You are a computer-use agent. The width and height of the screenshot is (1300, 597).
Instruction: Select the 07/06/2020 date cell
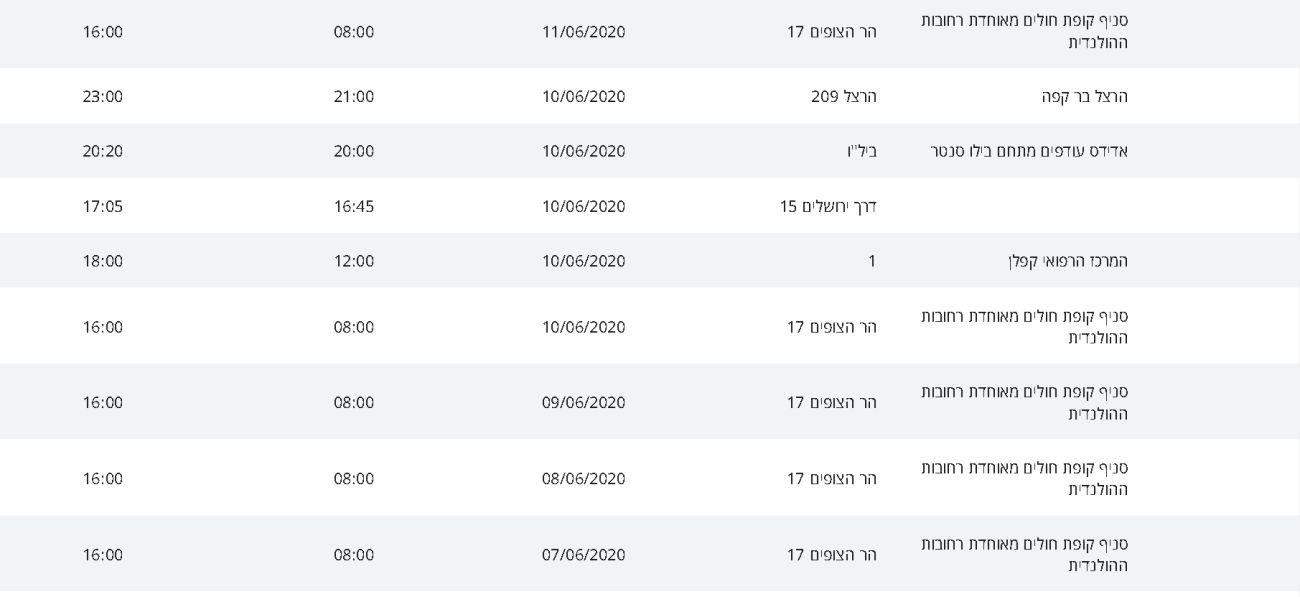[583, 555]
